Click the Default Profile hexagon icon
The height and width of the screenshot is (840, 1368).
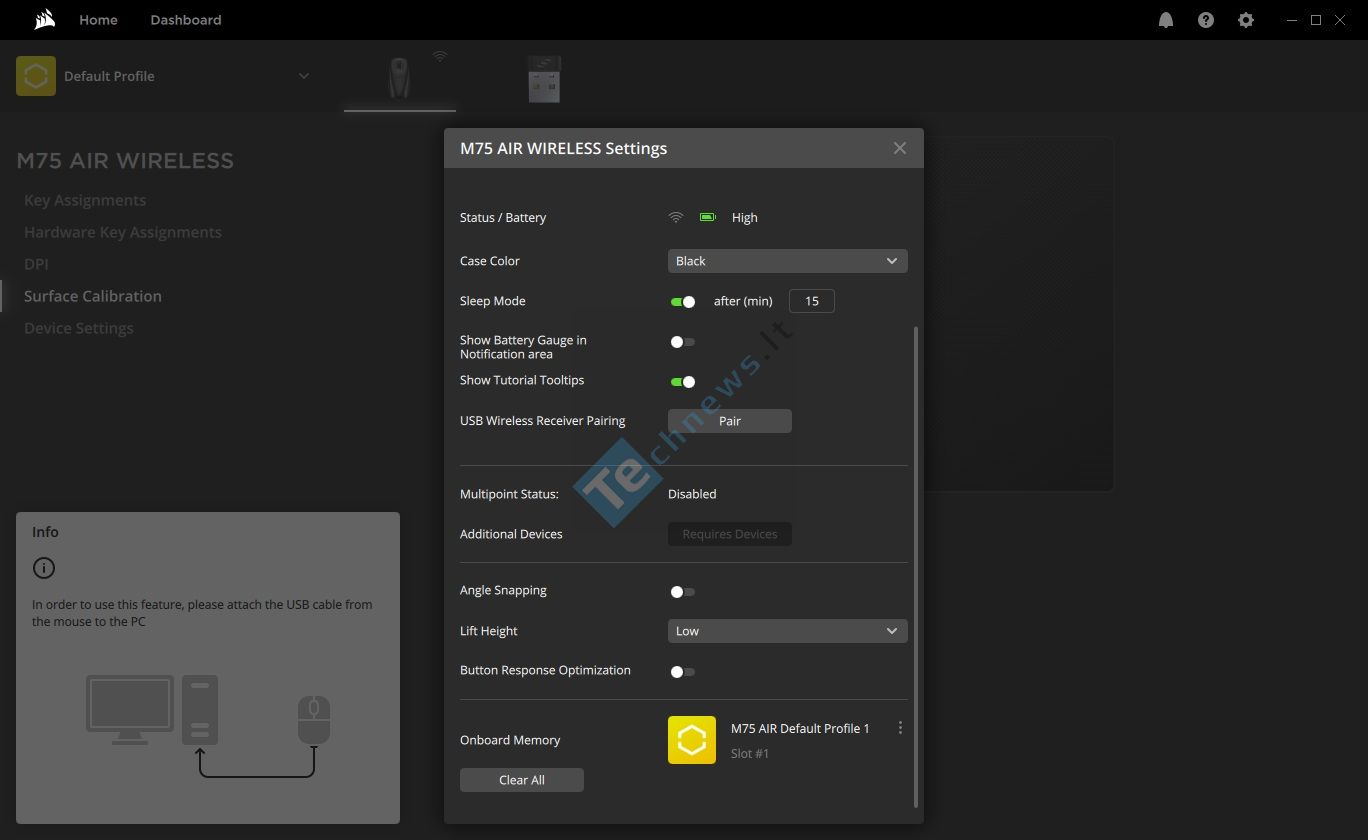[x=36, y=76]
